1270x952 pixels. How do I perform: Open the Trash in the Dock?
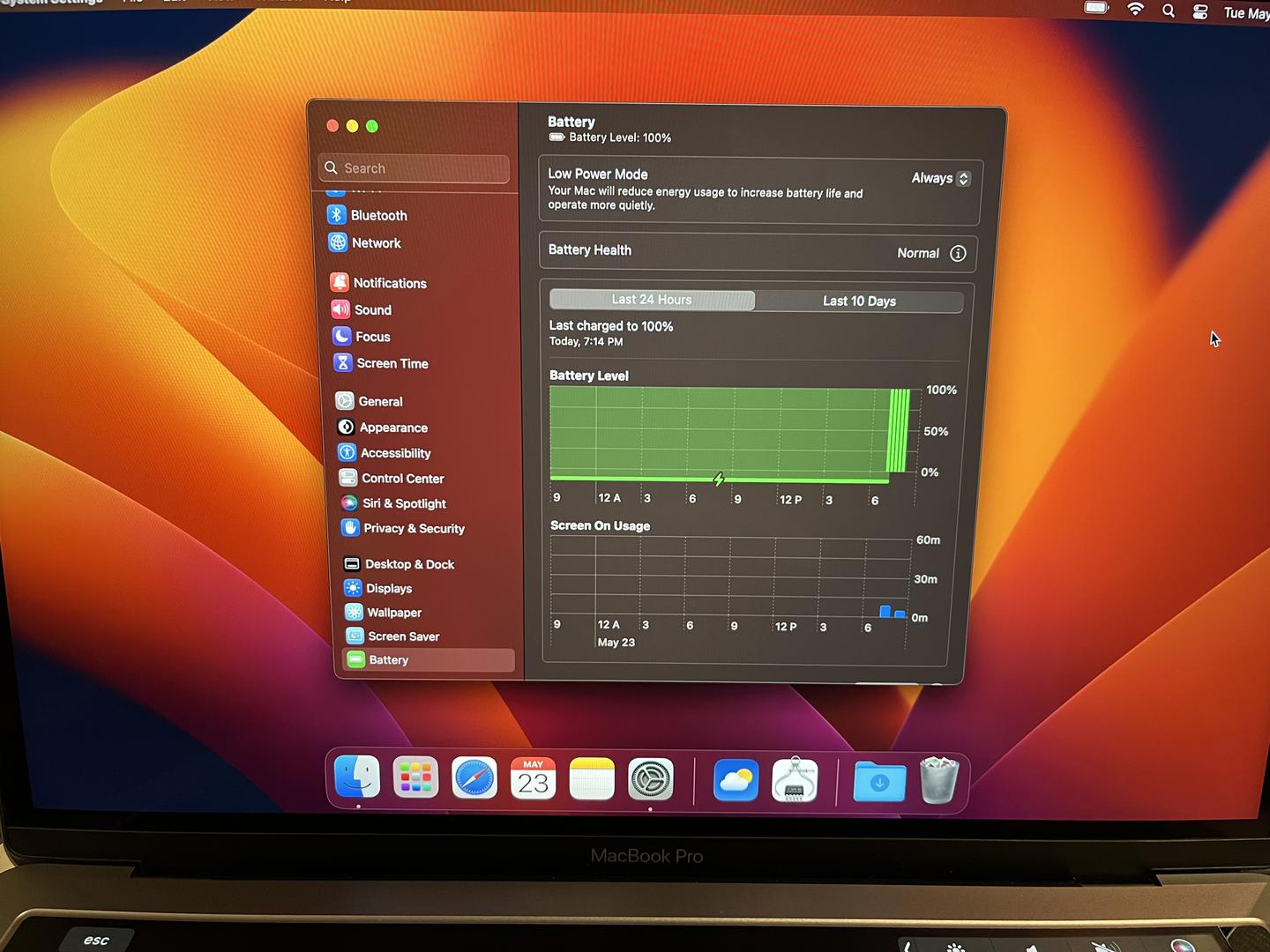938,781
